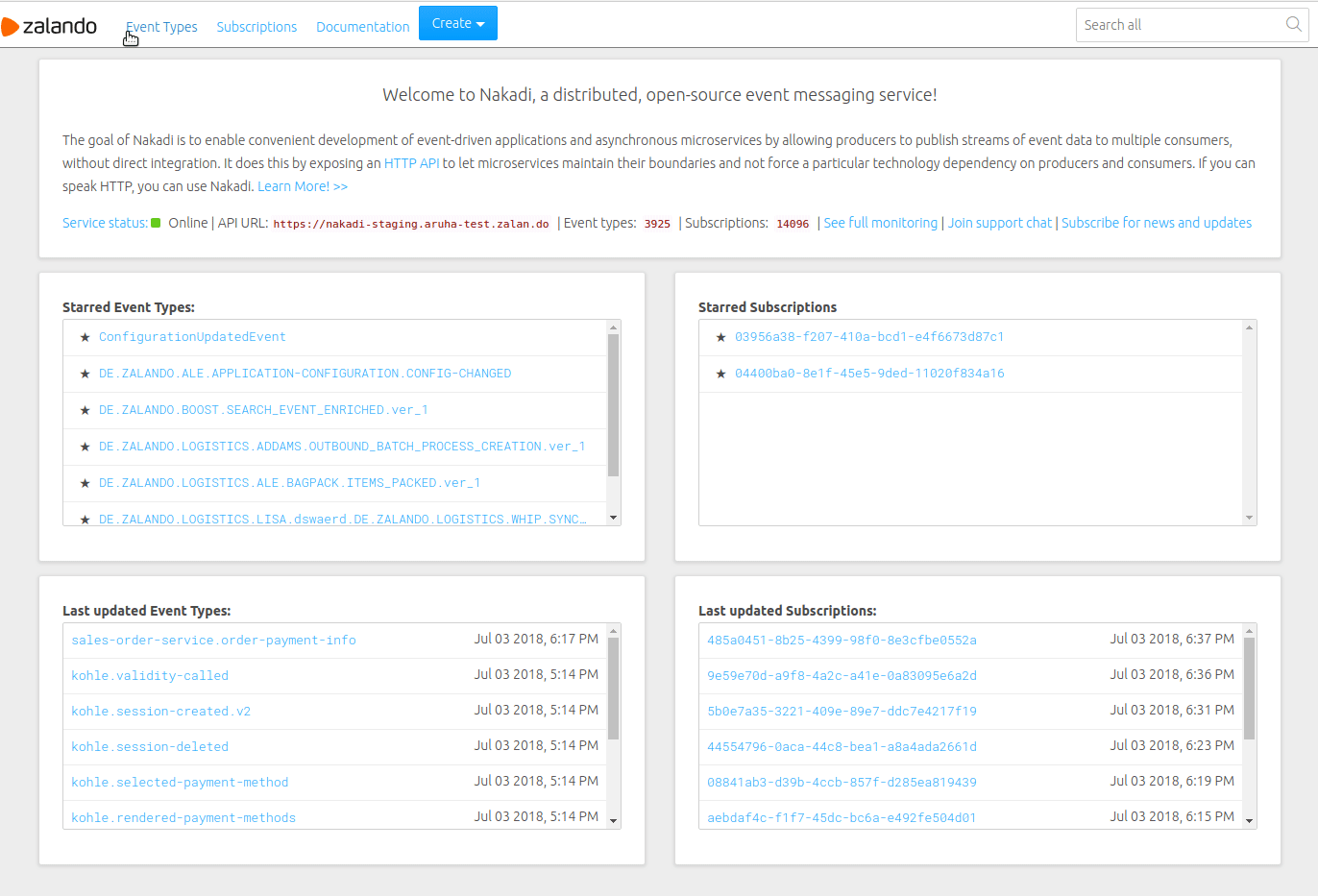
Task: Click star beside OUTBOUND_BATCH_PROCESS_CREATION.ver_1
Action: point(85,447)
